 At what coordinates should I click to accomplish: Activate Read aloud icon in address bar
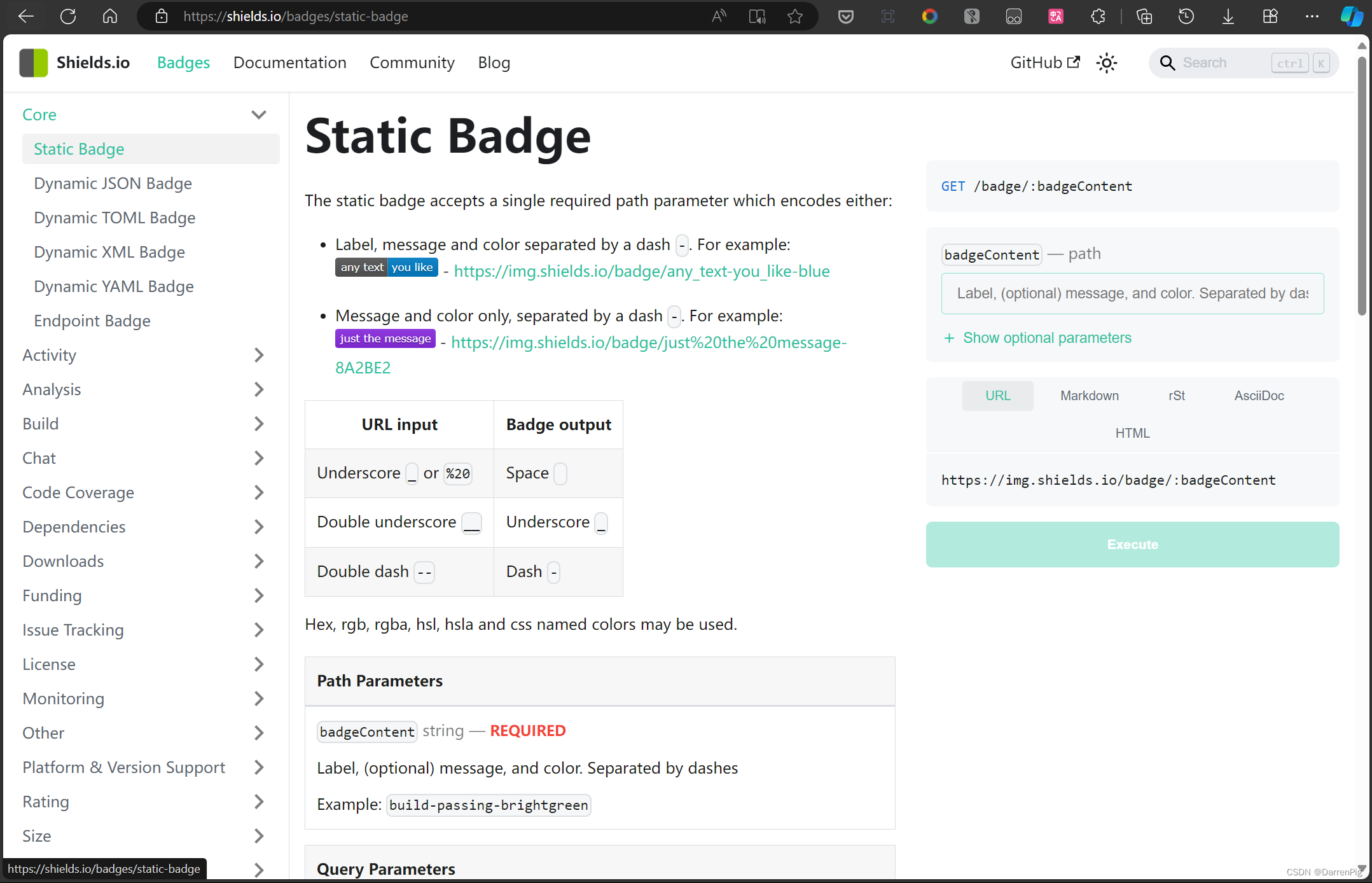tap(719, 17)
